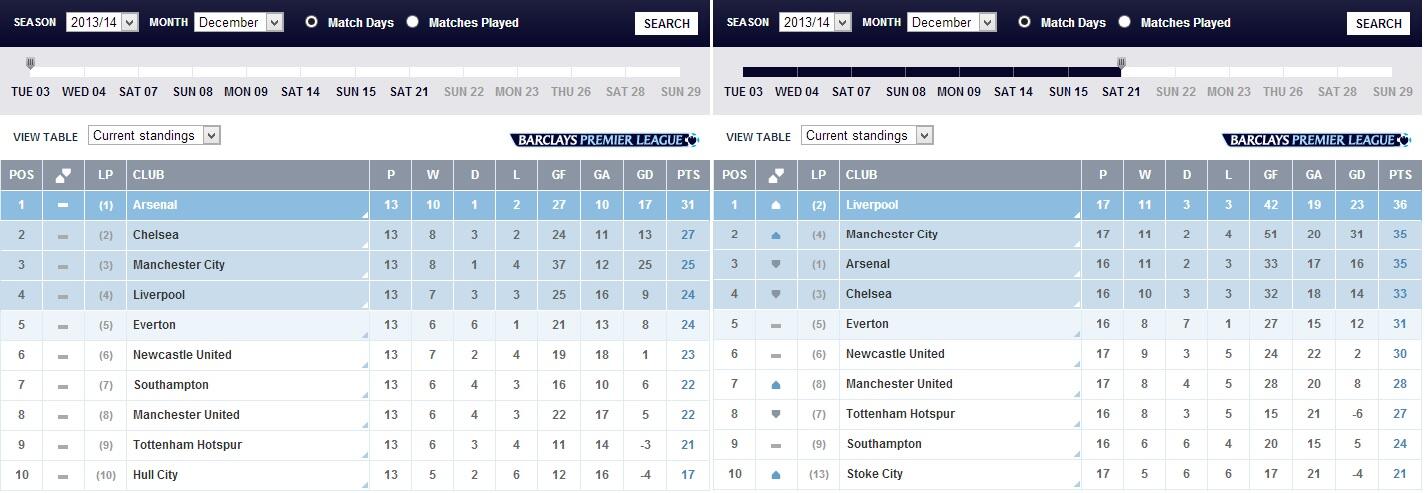Click the down arrow icon in Arsenal row, right table
1425x493 pixels.
776,265
